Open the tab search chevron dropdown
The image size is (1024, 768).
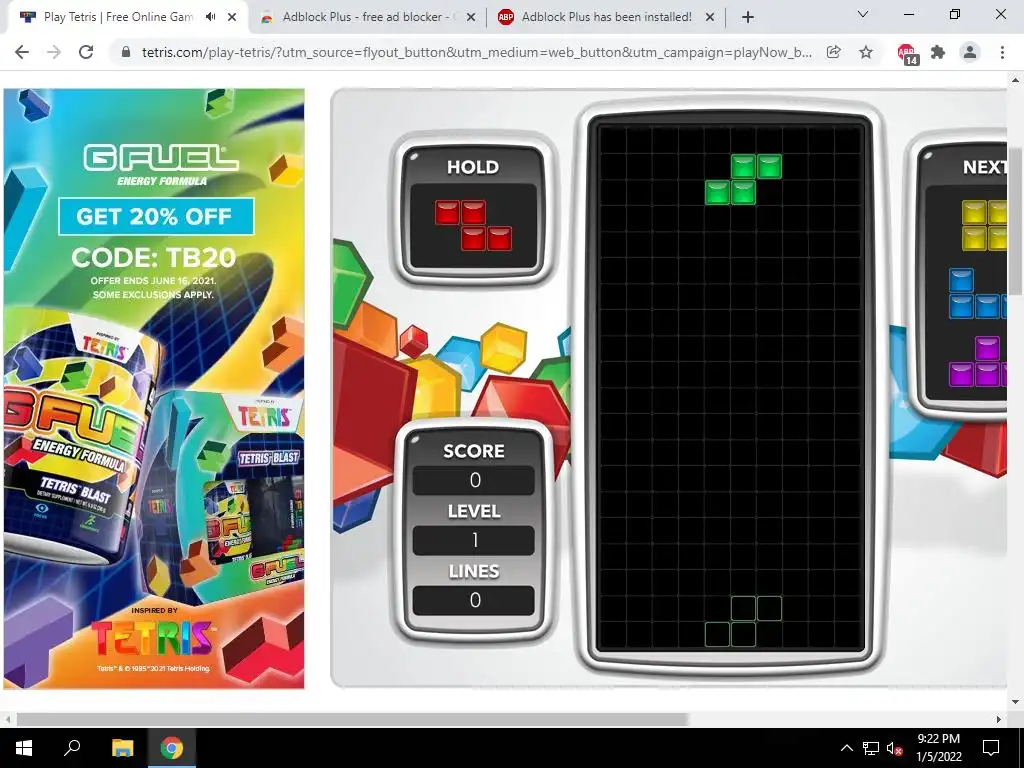(863, 14)
